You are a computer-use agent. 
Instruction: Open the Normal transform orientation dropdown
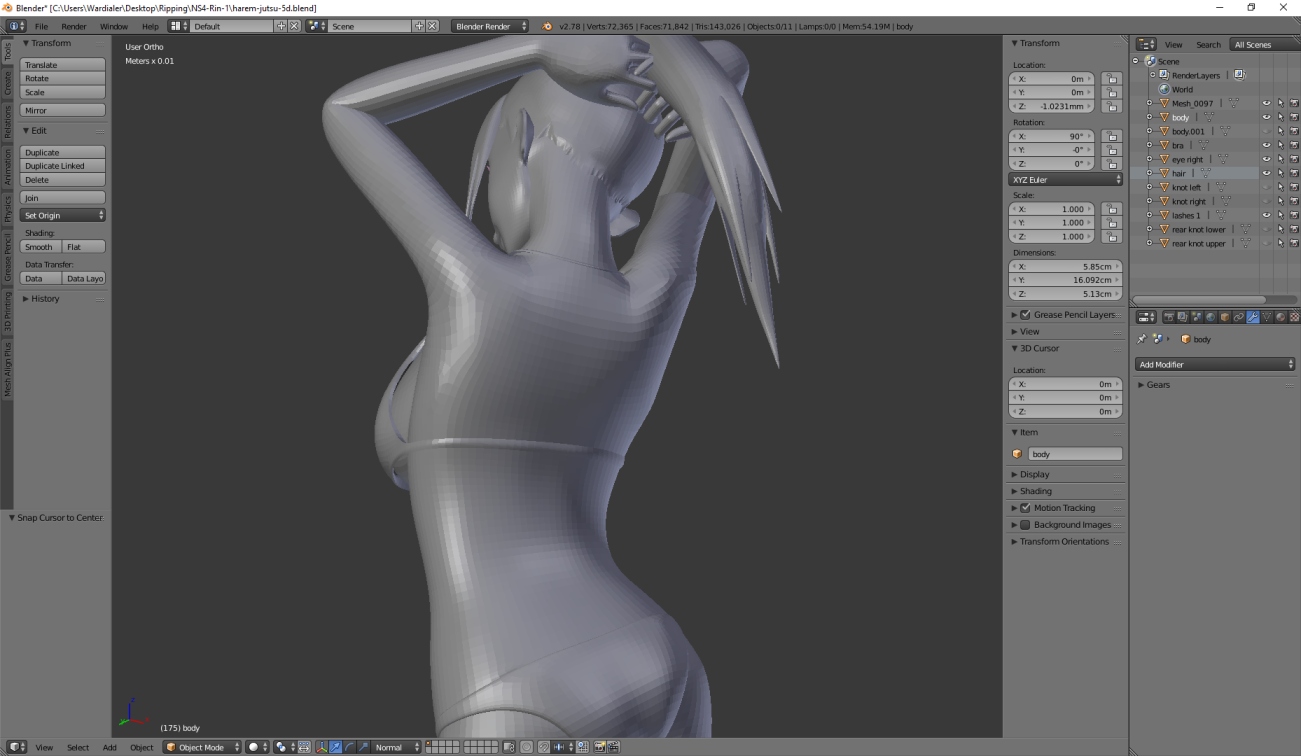(x=397, y=747)
